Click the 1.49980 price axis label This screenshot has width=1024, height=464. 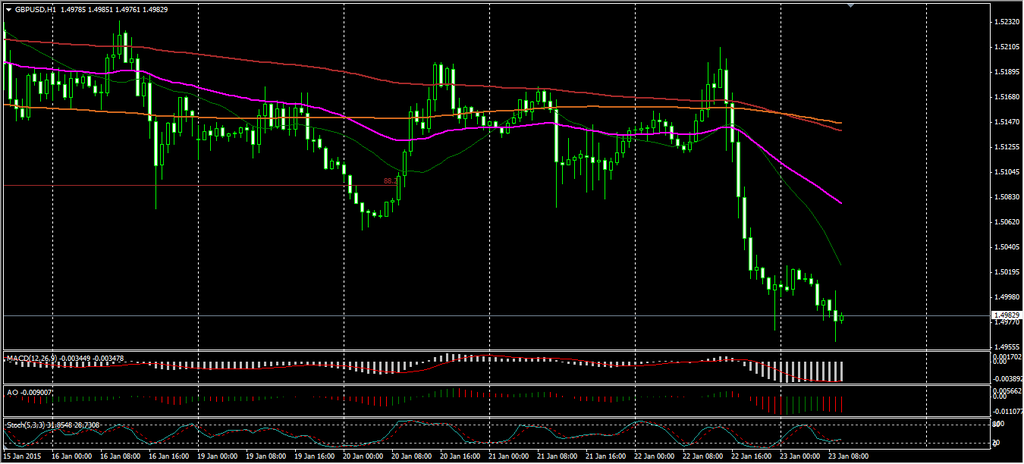(x=1006, y=297)
